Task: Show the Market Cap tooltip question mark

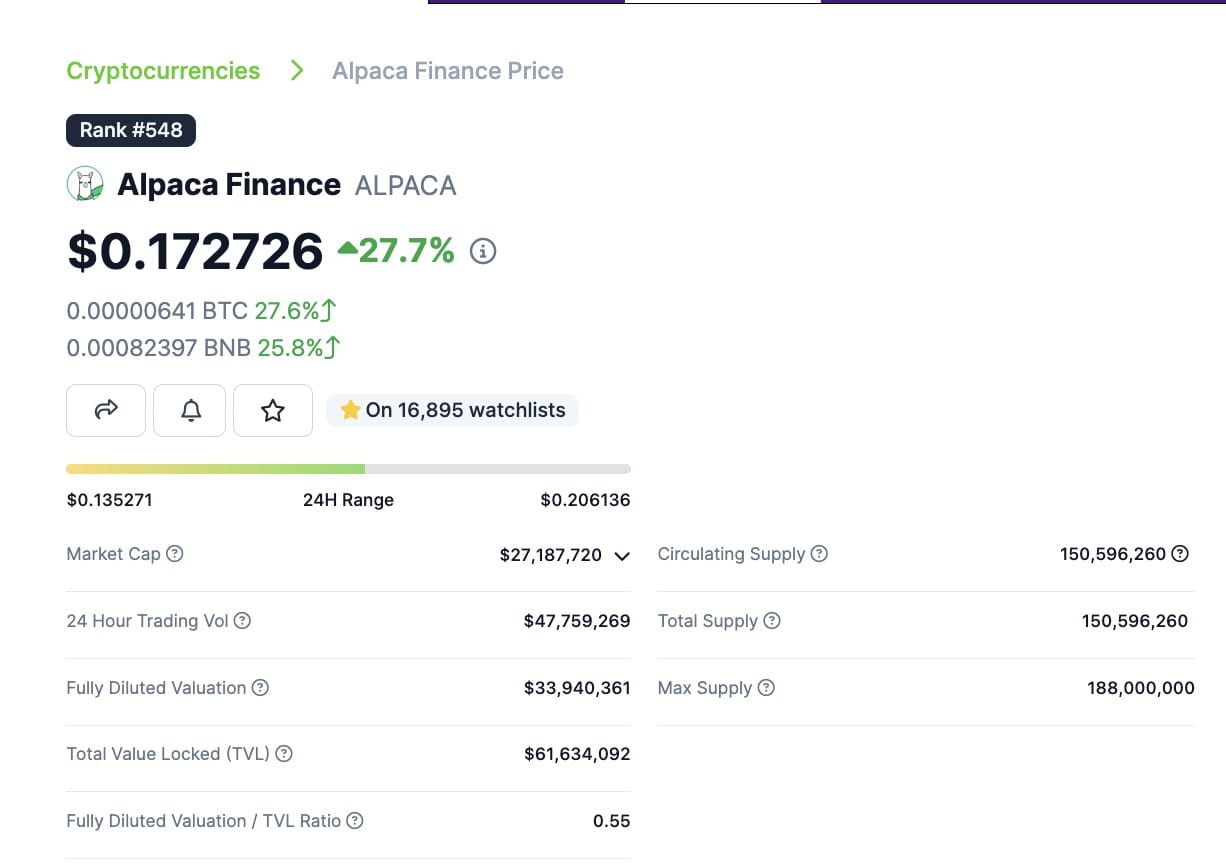Action: (x=175, y=553)
